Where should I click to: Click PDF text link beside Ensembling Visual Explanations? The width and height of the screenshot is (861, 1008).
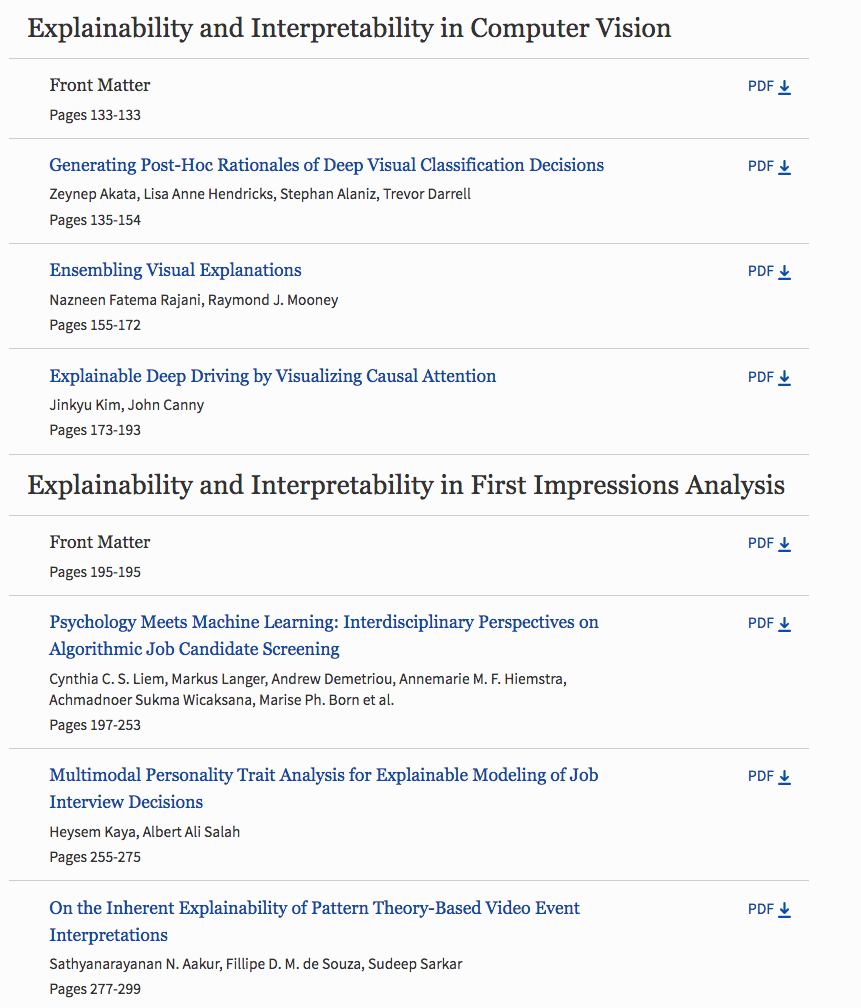pyautogui.click(x=761, y=271)
